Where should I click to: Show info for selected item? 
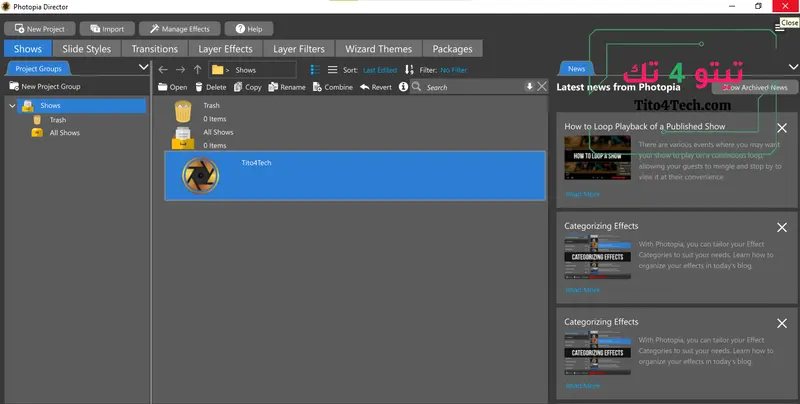tap(403, 87)
